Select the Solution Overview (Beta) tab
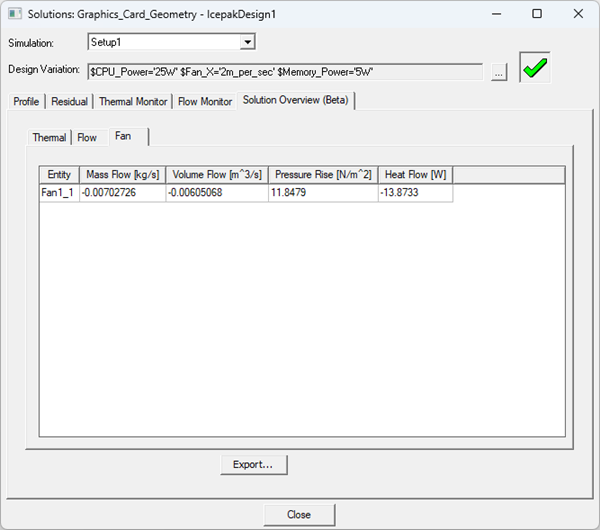Image resolution: width=600 pixels, height=530 pixels. pos(296,100)
